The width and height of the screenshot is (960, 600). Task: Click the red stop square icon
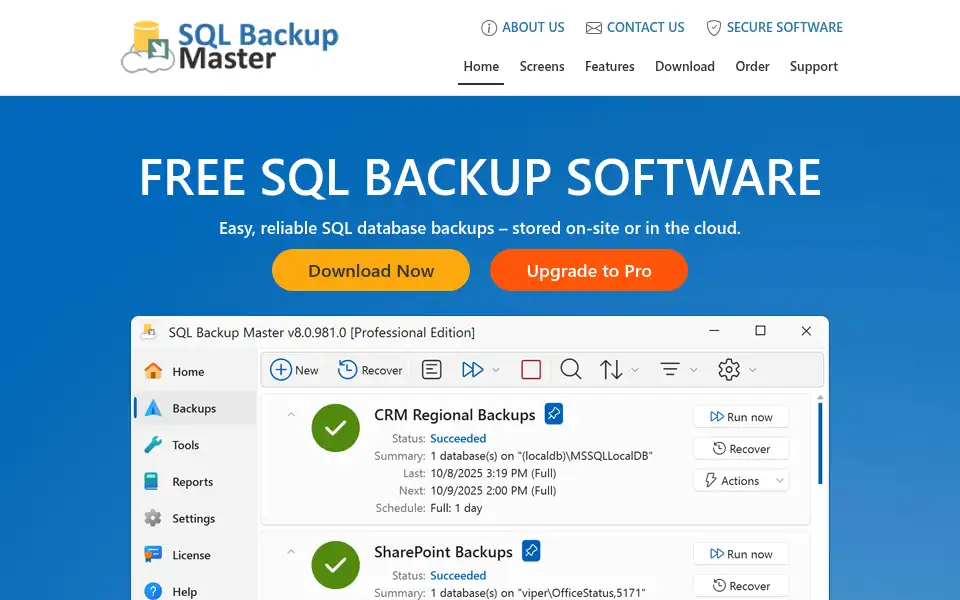coord(531,370)
